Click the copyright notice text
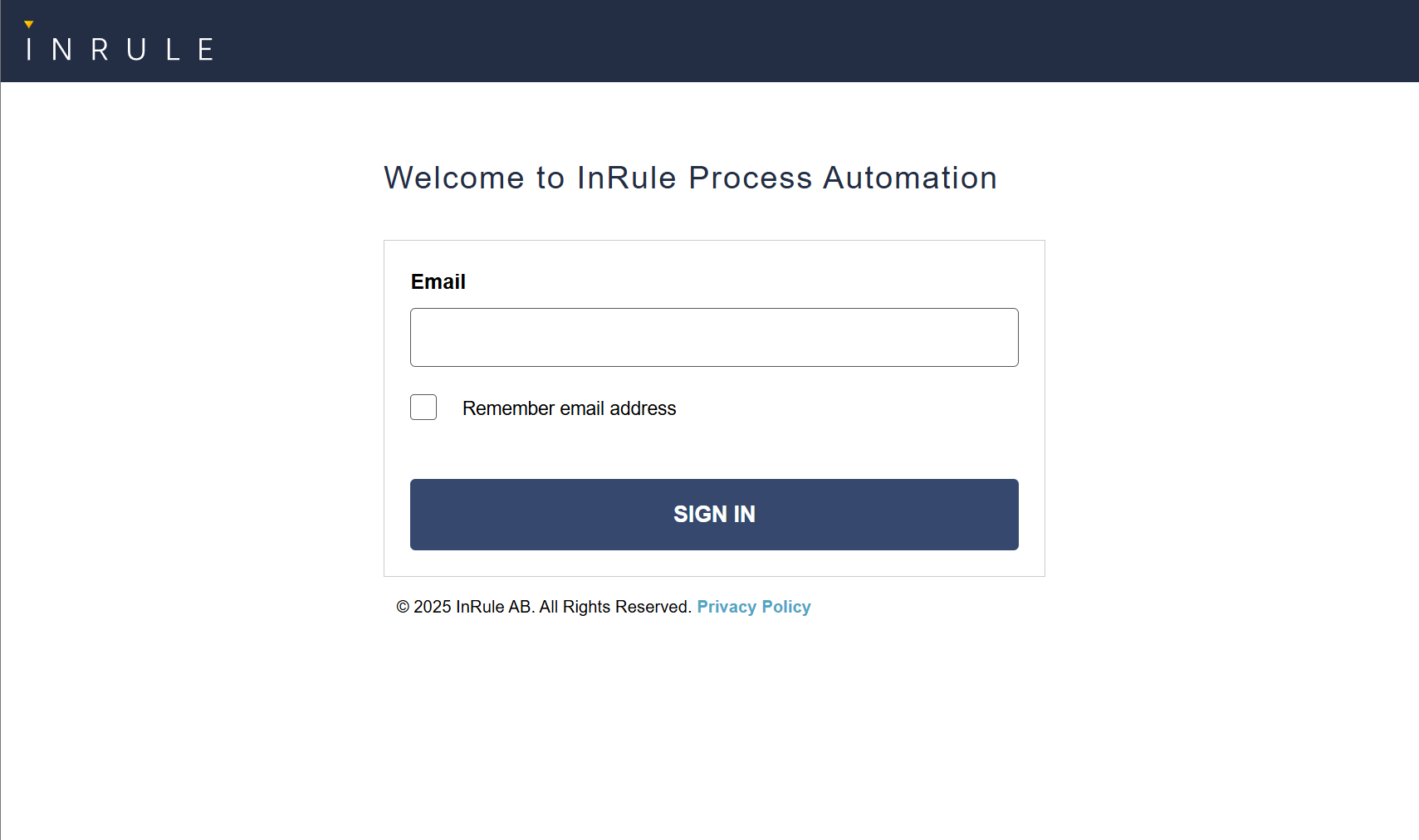 544,607
